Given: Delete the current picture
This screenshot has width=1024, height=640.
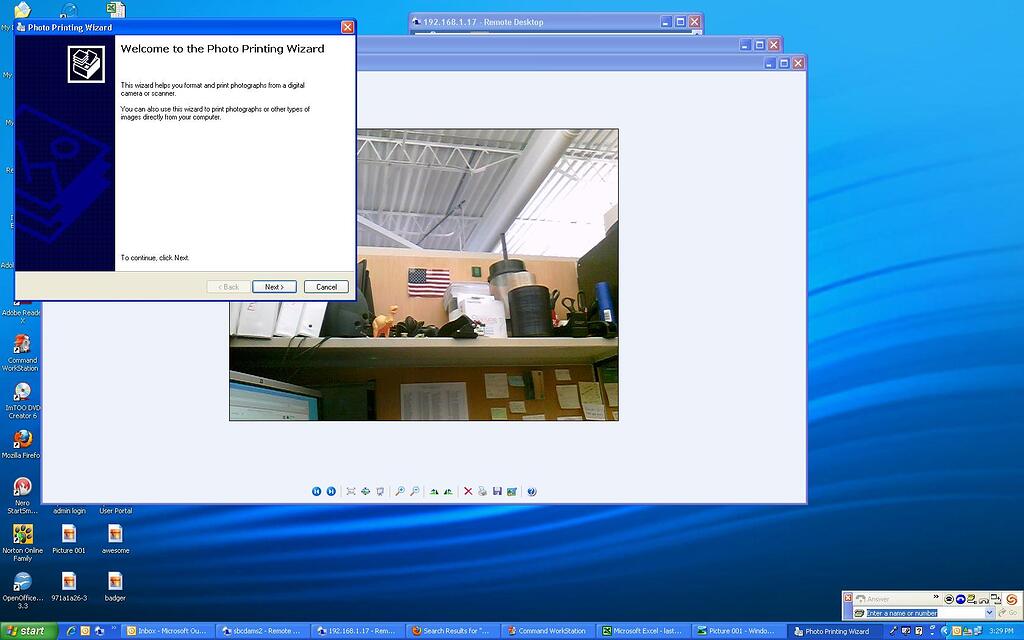Looking at the screenshot, I should point(468,491).
